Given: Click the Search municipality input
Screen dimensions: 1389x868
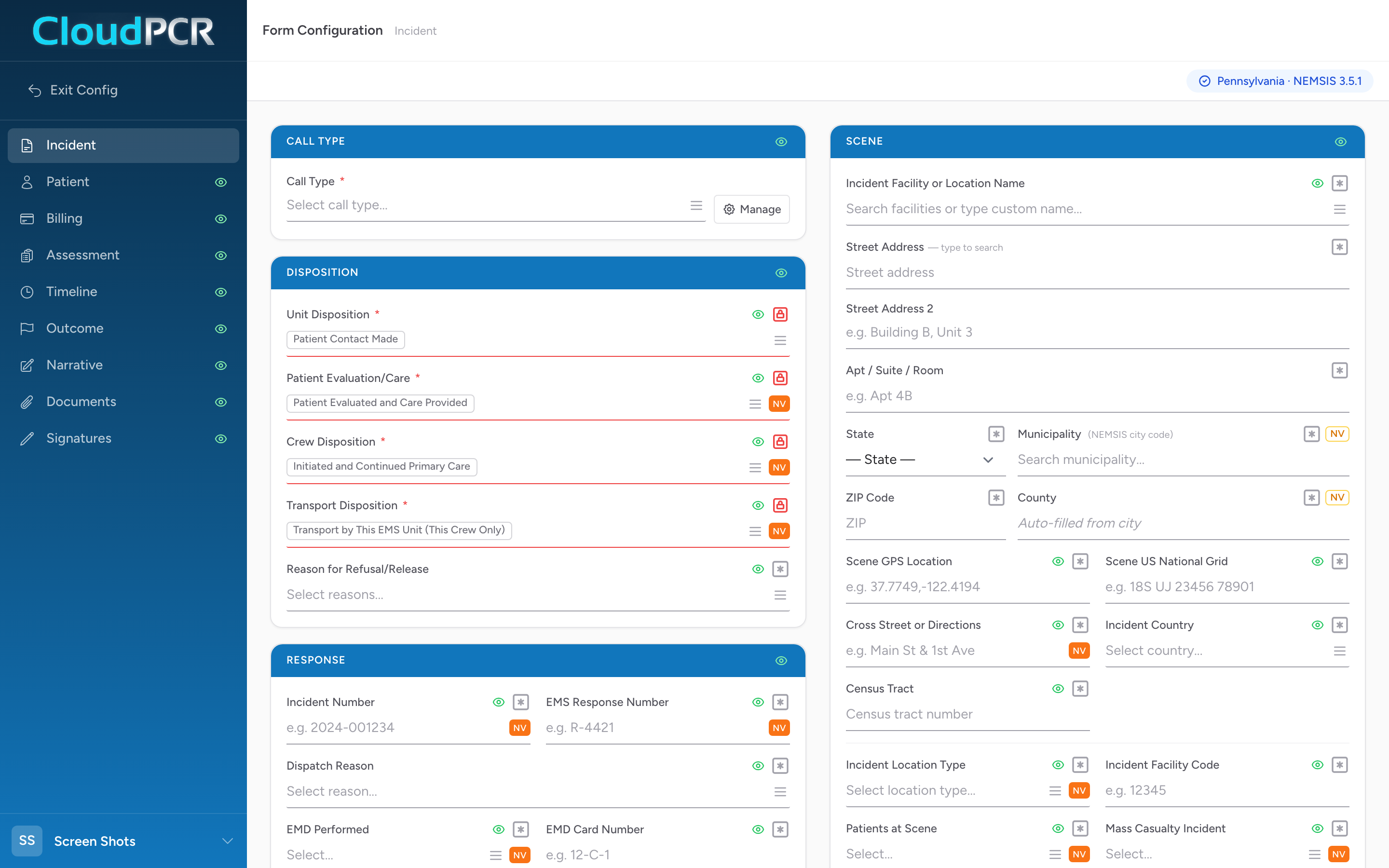Looking at the screenshot, I should tap(1183, 460).
